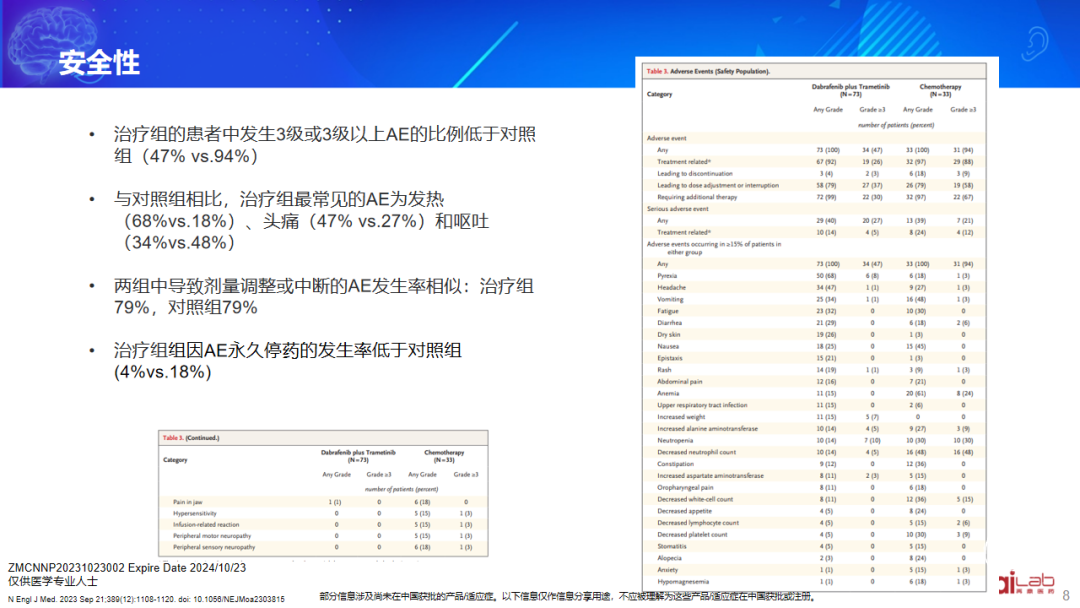Click the Alopecia row label
This screenshot has width=1080, height=608.
tap(669, 558)
